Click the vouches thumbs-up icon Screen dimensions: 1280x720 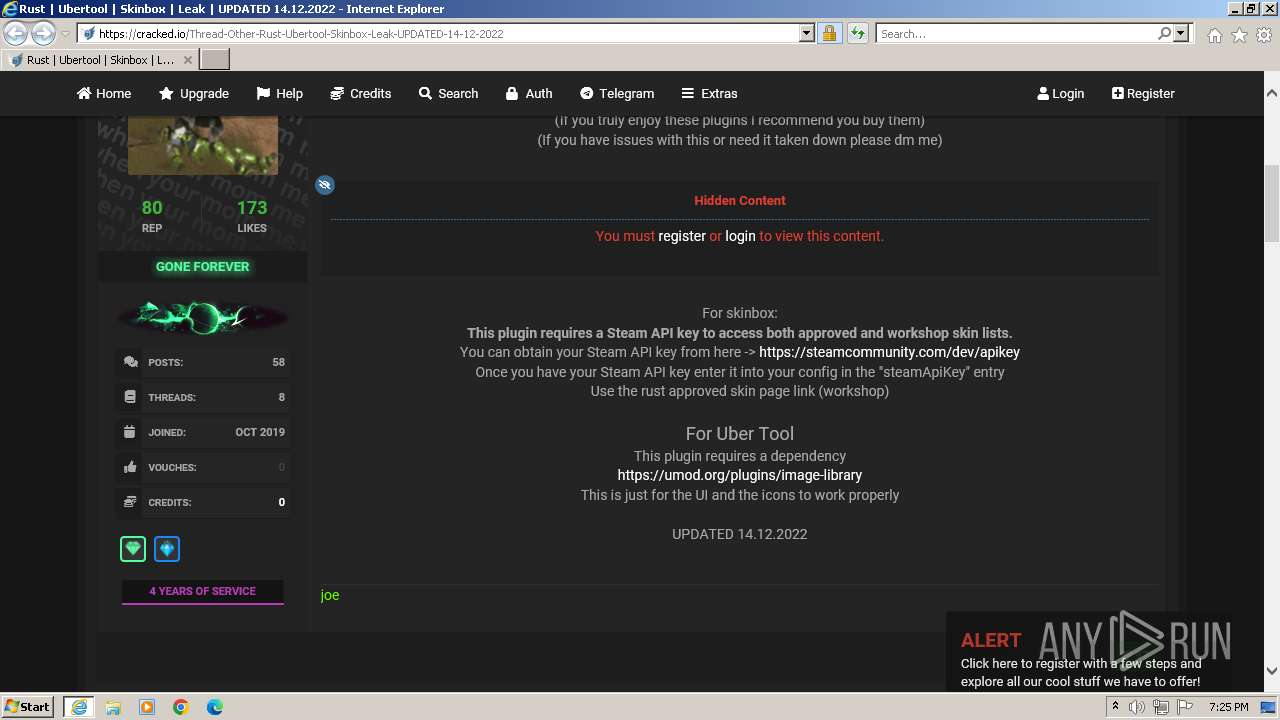130,467
